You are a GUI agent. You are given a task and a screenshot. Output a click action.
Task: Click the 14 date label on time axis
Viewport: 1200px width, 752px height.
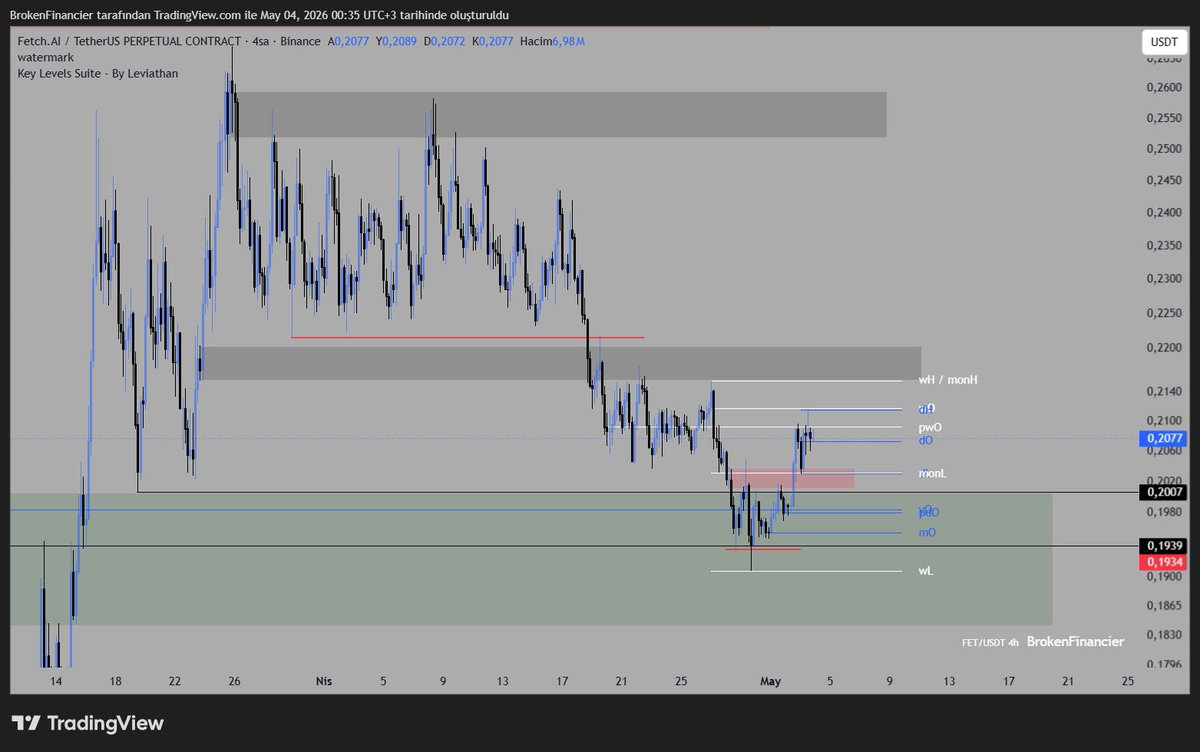[x=56, y=681]
